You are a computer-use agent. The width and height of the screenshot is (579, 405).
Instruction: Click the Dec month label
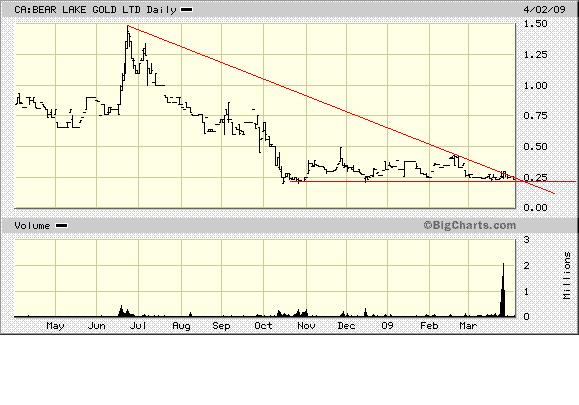click(x=346, y=326)
